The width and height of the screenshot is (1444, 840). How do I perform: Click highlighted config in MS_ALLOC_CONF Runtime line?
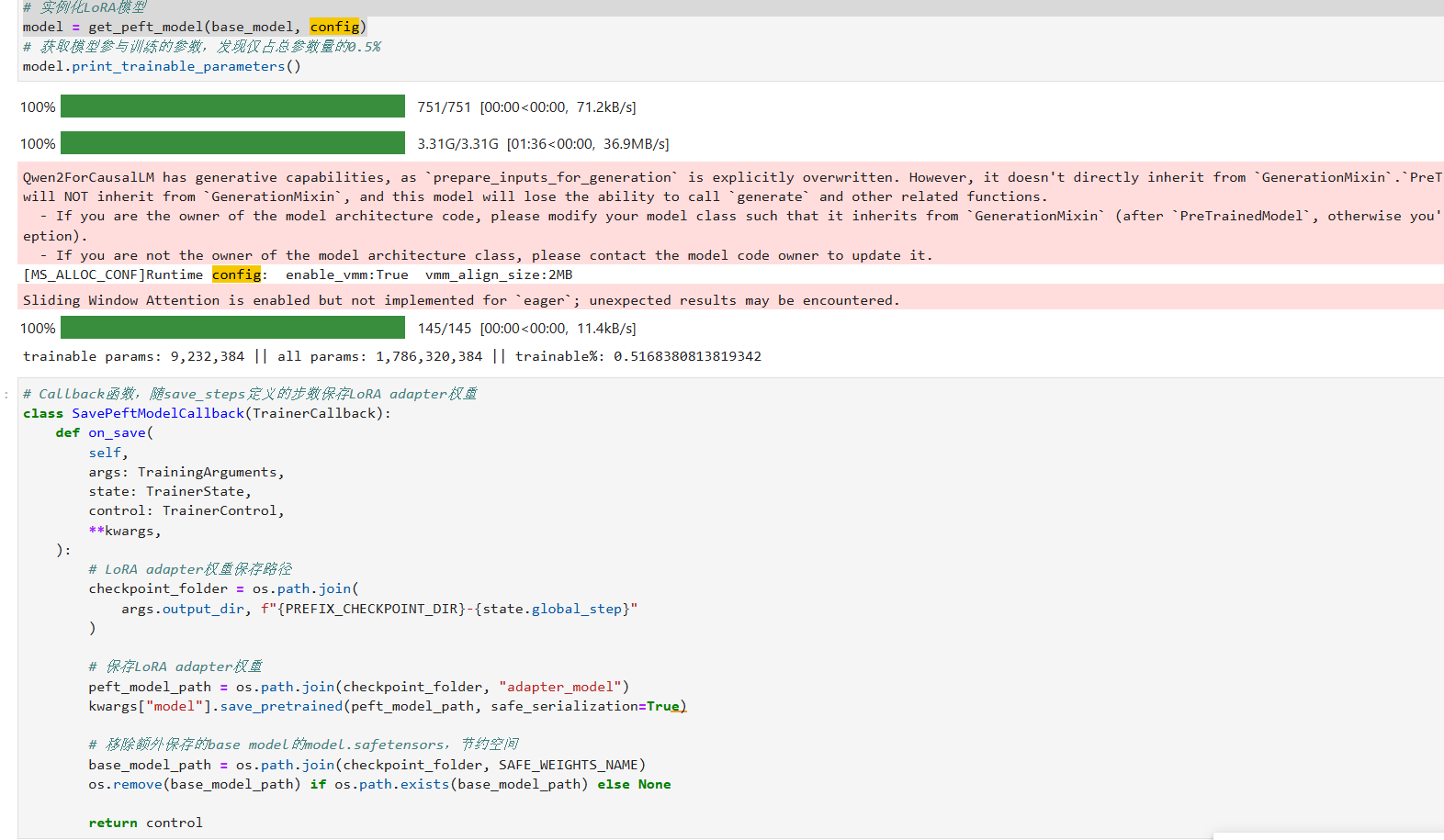pyautogui.click(x=236, y=274)
